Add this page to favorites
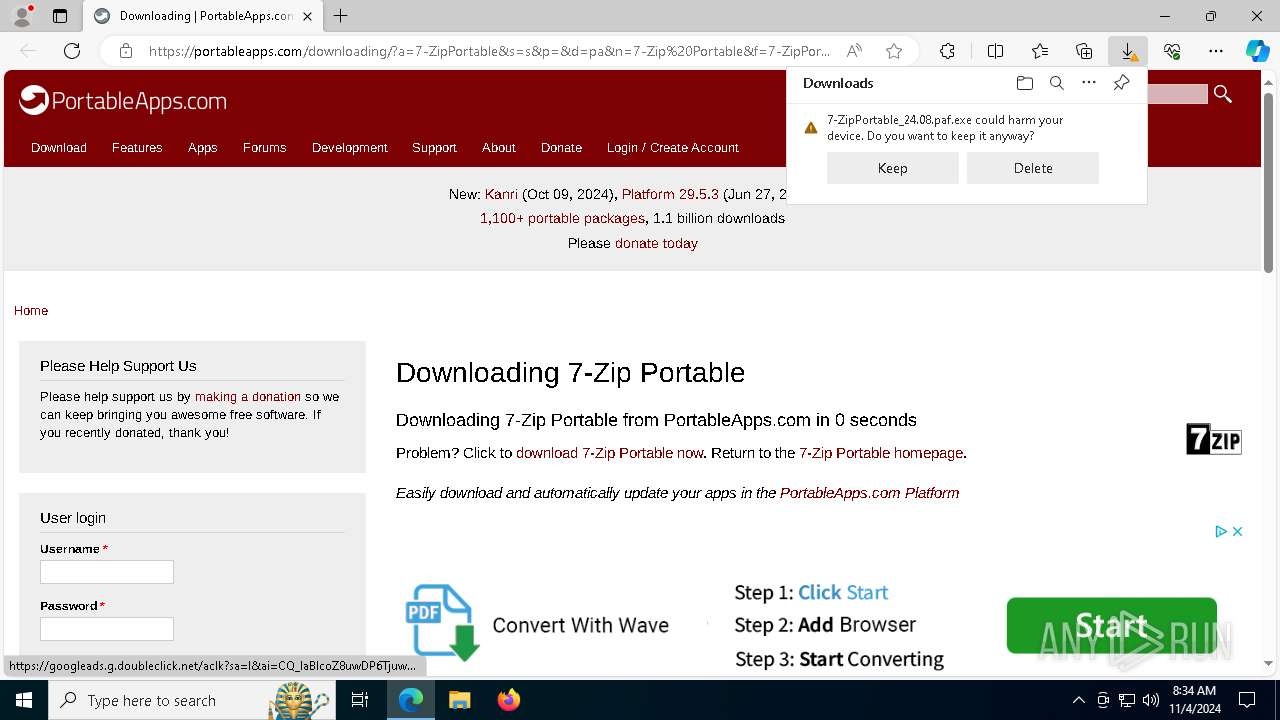The width and height of the screenshot is (1280, 720). pos(894,51)
